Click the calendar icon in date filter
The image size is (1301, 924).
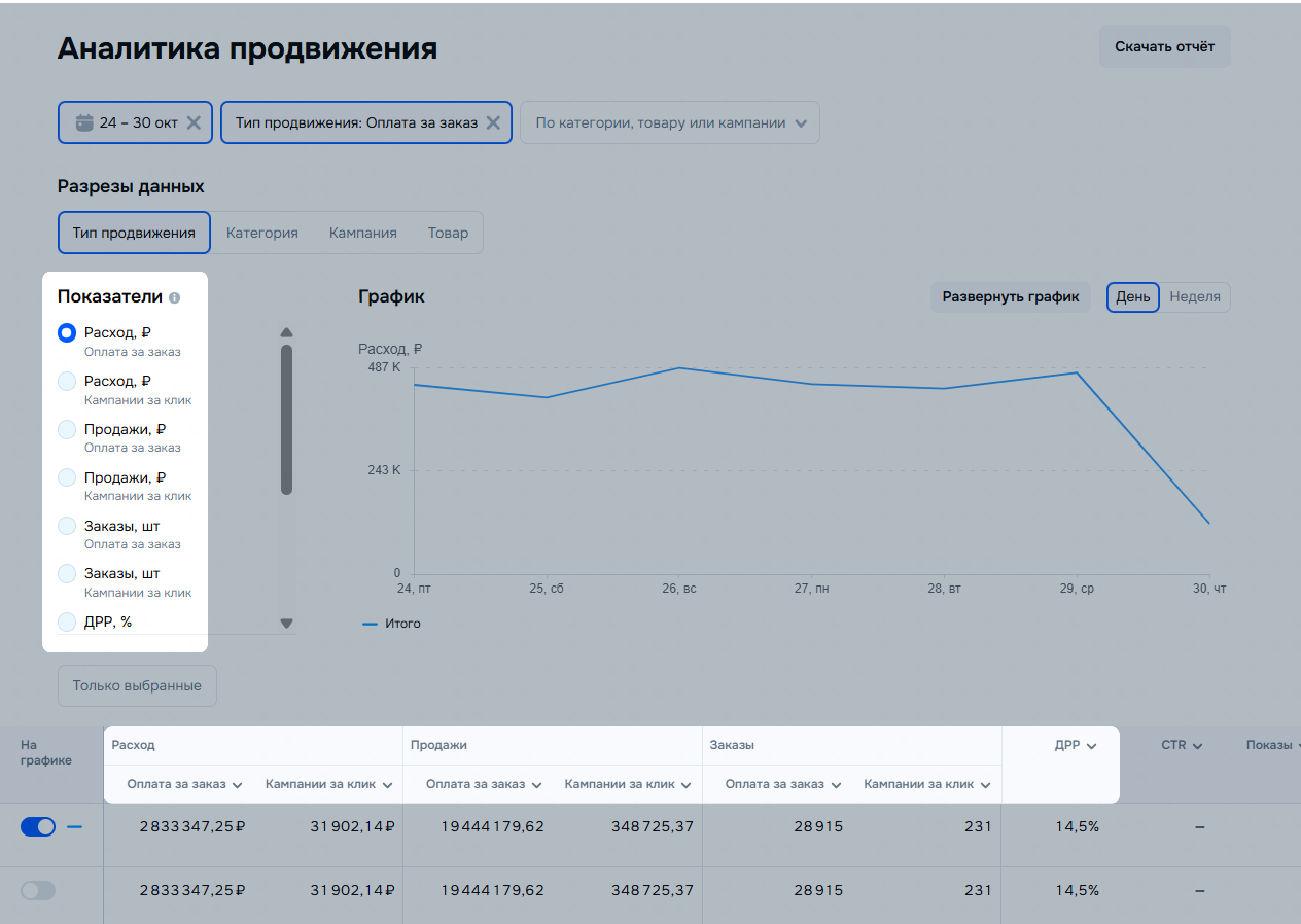85,123
